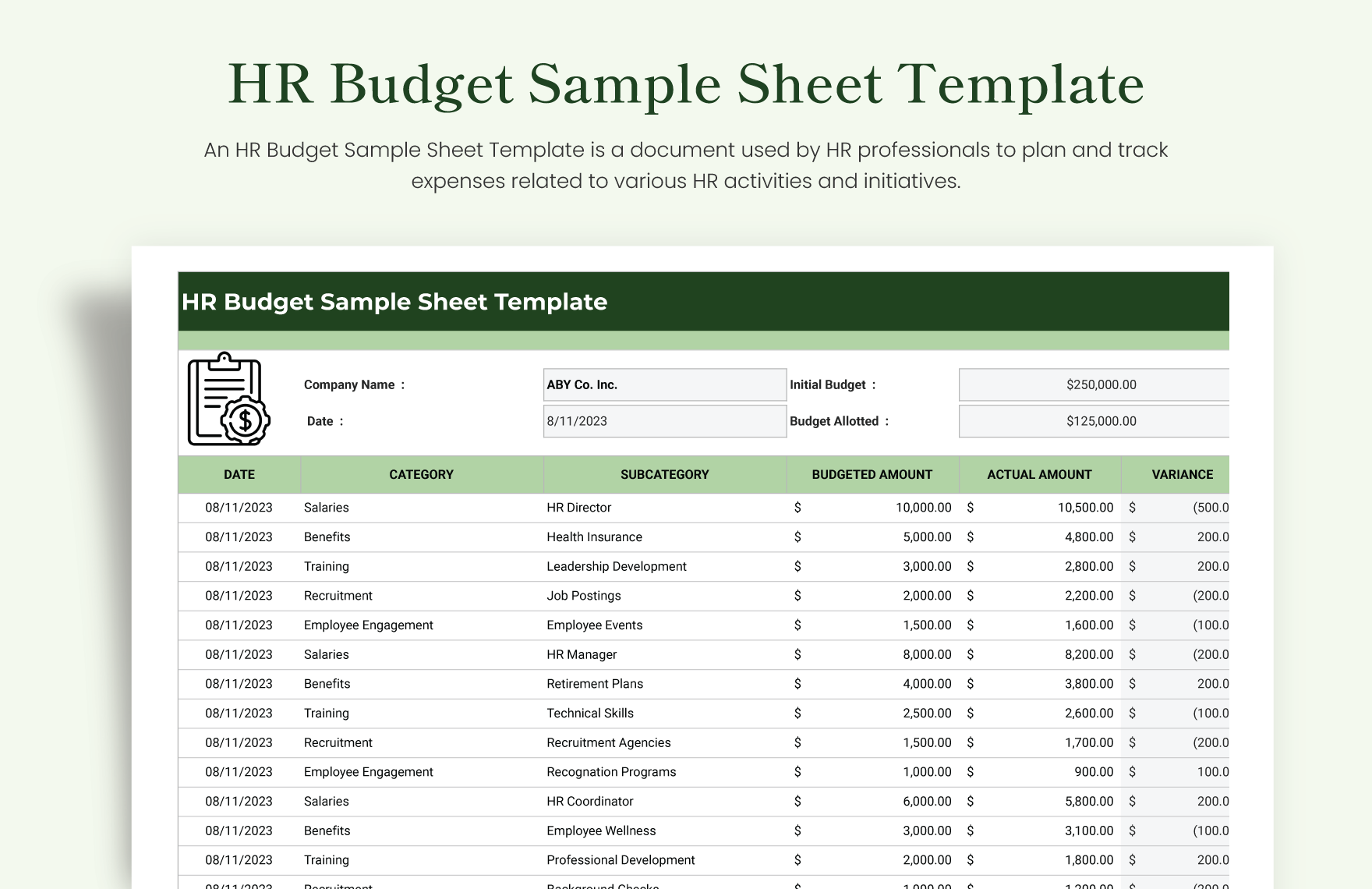1372x889 pixels.
Task: Click the spreadsheet title HR Budget Sample Sheet Template
Action: point(394,302)
